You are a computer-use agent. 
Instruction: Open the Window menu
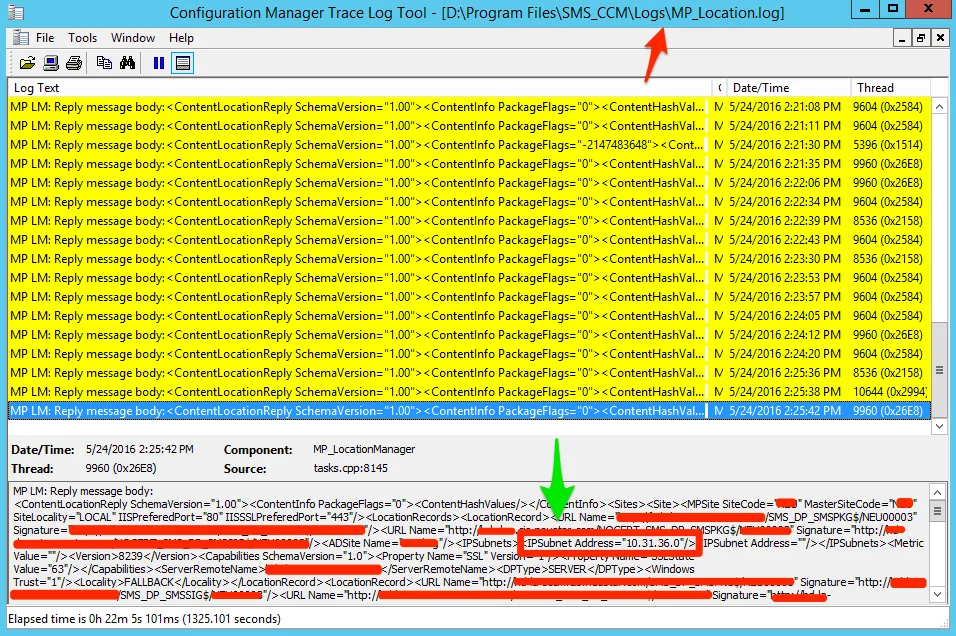(133, 38)
